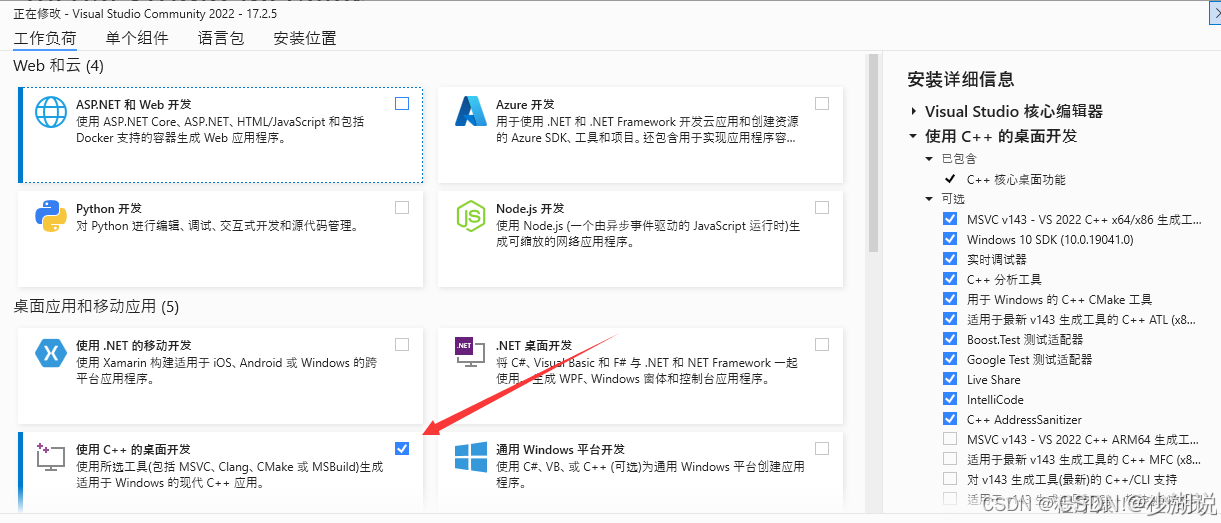
Task: Select the Node.js 开发 workload title
Action: tap(531, 209)
